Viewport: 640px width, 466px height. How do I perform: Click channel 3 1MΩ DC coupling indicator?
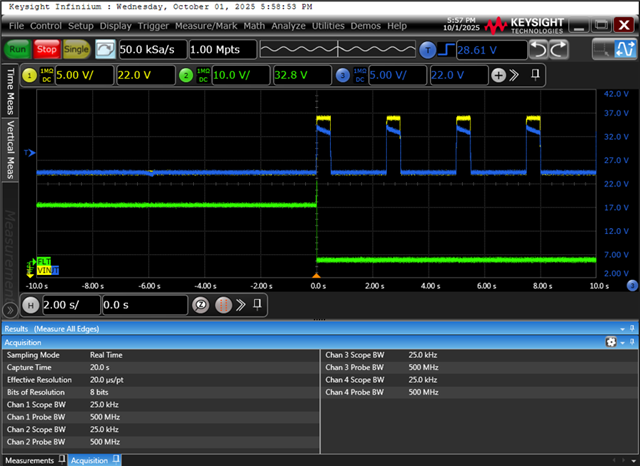coord(360,75)
